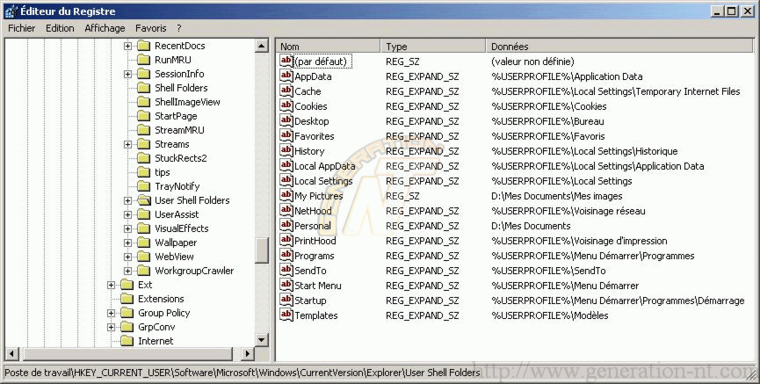The height and width of the screenshot is (384, 760).
Task: Expand the Group Policy key
Action: coord(111,313)
